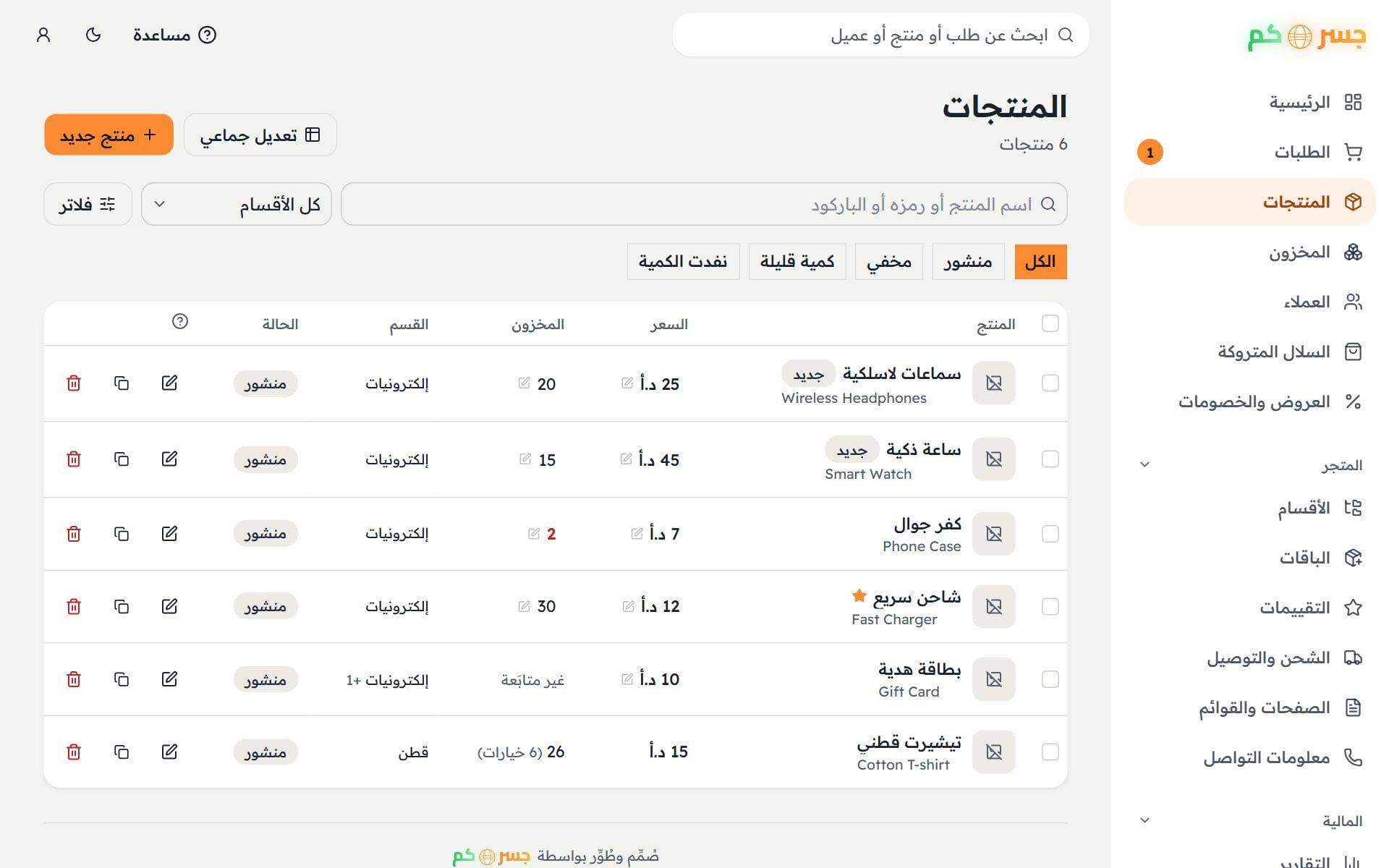Edit price inline for Gift Card
Viewport: 1389px width, 868px height.
click(627, 678)
